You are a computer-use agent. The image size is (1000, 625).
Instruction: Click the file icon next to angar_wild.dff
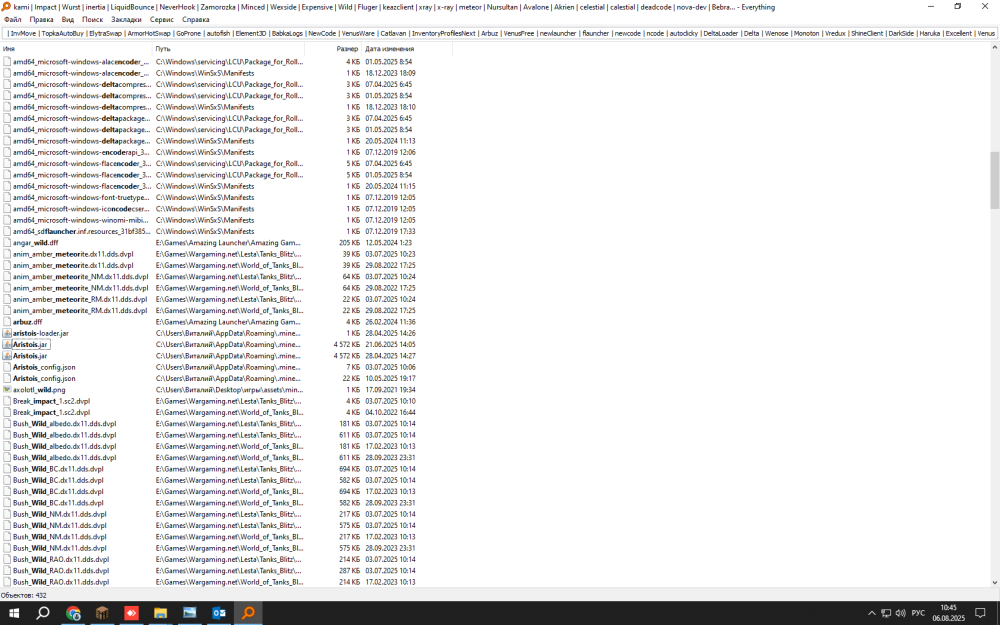(x=7, y=242)
